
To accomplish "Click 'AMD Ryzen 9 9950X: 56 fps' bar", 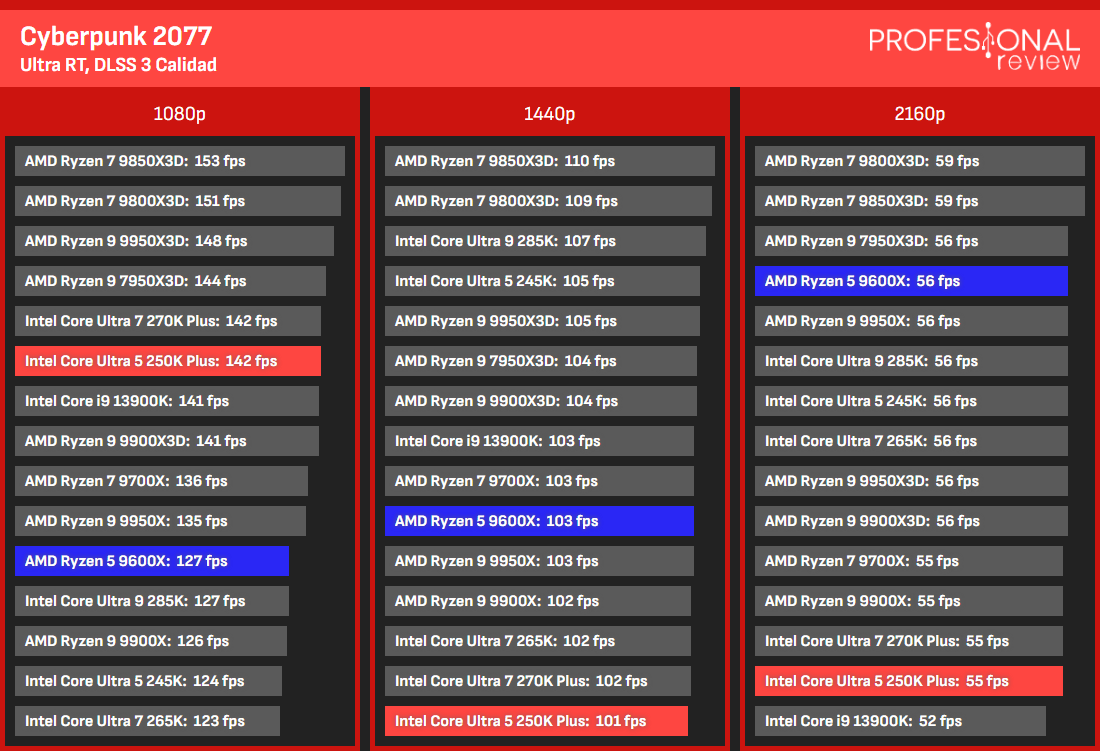I will point(911,320).
